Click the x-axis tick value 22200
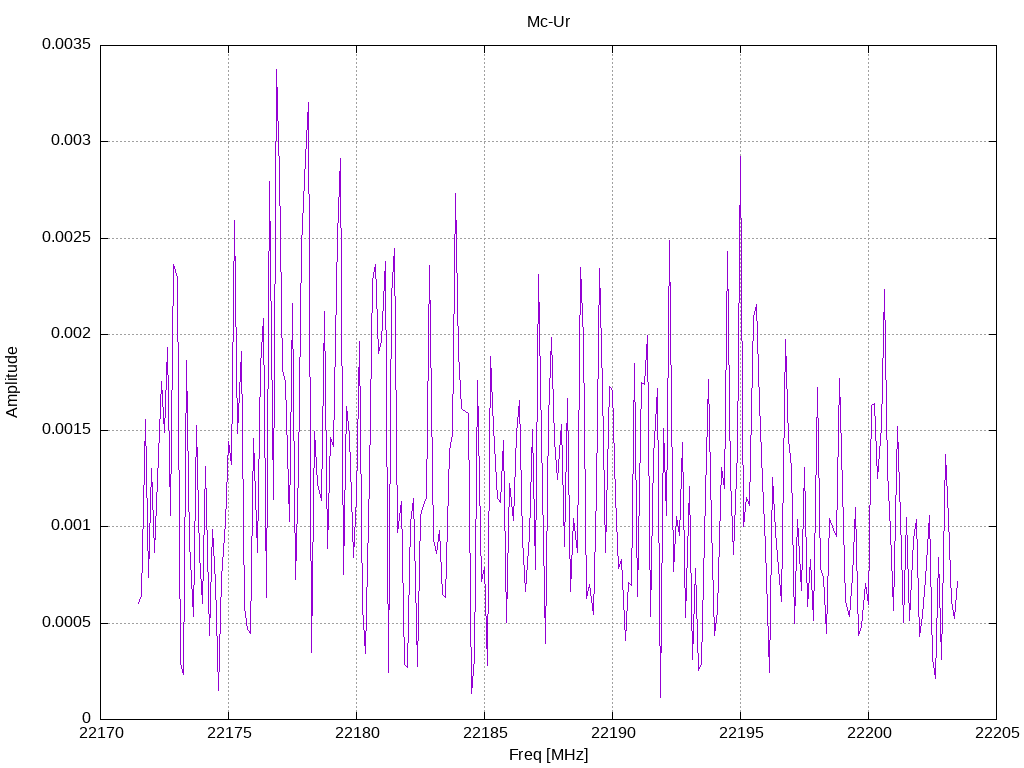The image size is (1024, 768). (869, 733)
